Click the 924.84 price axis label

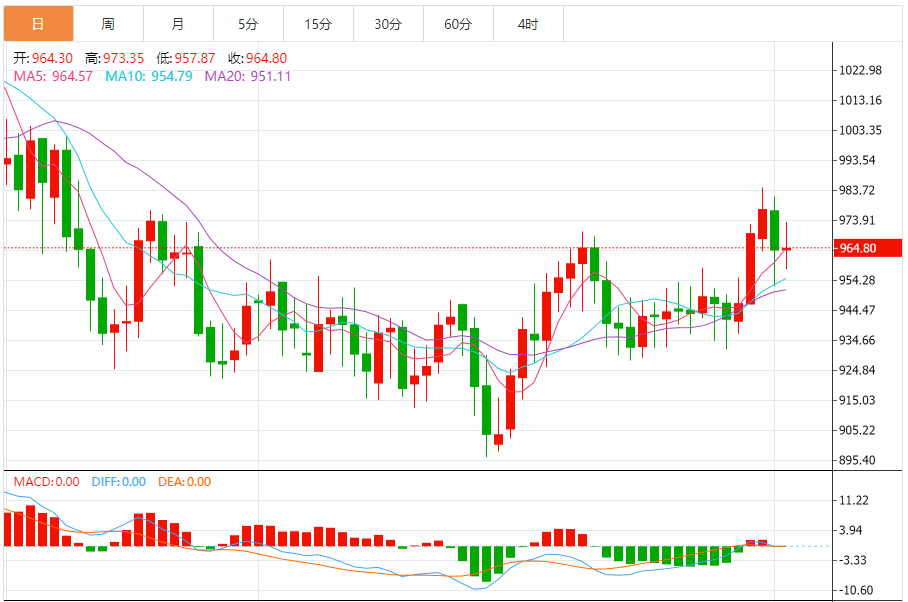click(x=858, y=370)
